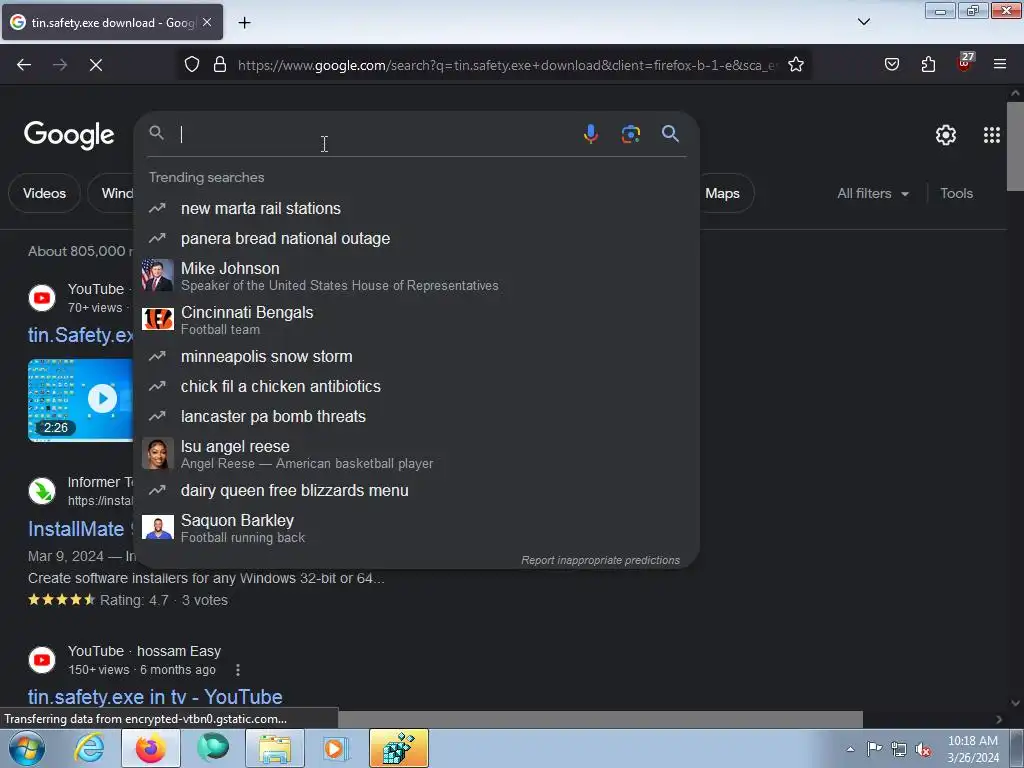
Task: Choose suggestion lancaster pa bomb threats
Action: tap(416, 417)
